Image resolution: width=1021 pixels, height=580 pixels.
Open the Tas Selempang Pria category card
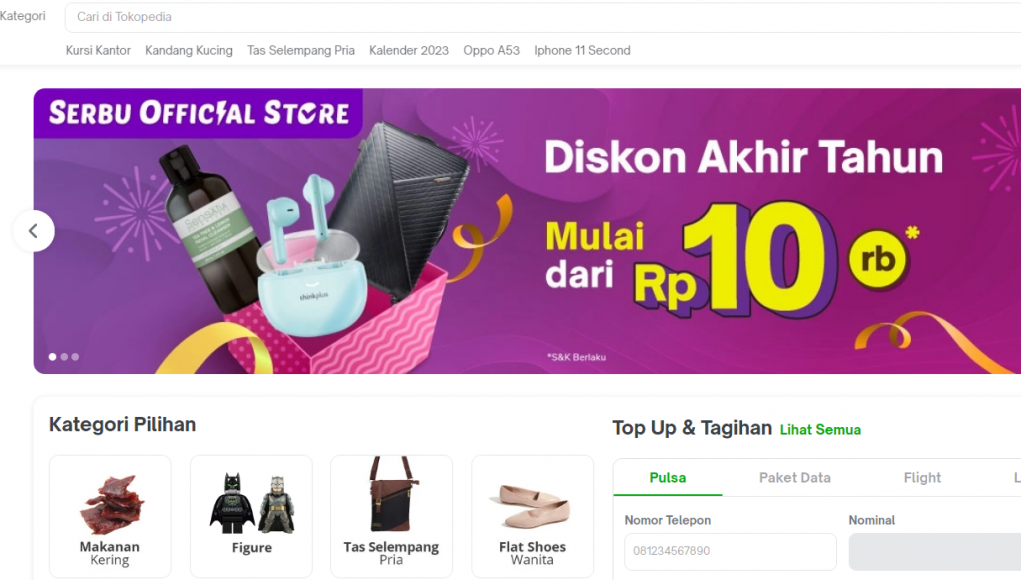391,516
